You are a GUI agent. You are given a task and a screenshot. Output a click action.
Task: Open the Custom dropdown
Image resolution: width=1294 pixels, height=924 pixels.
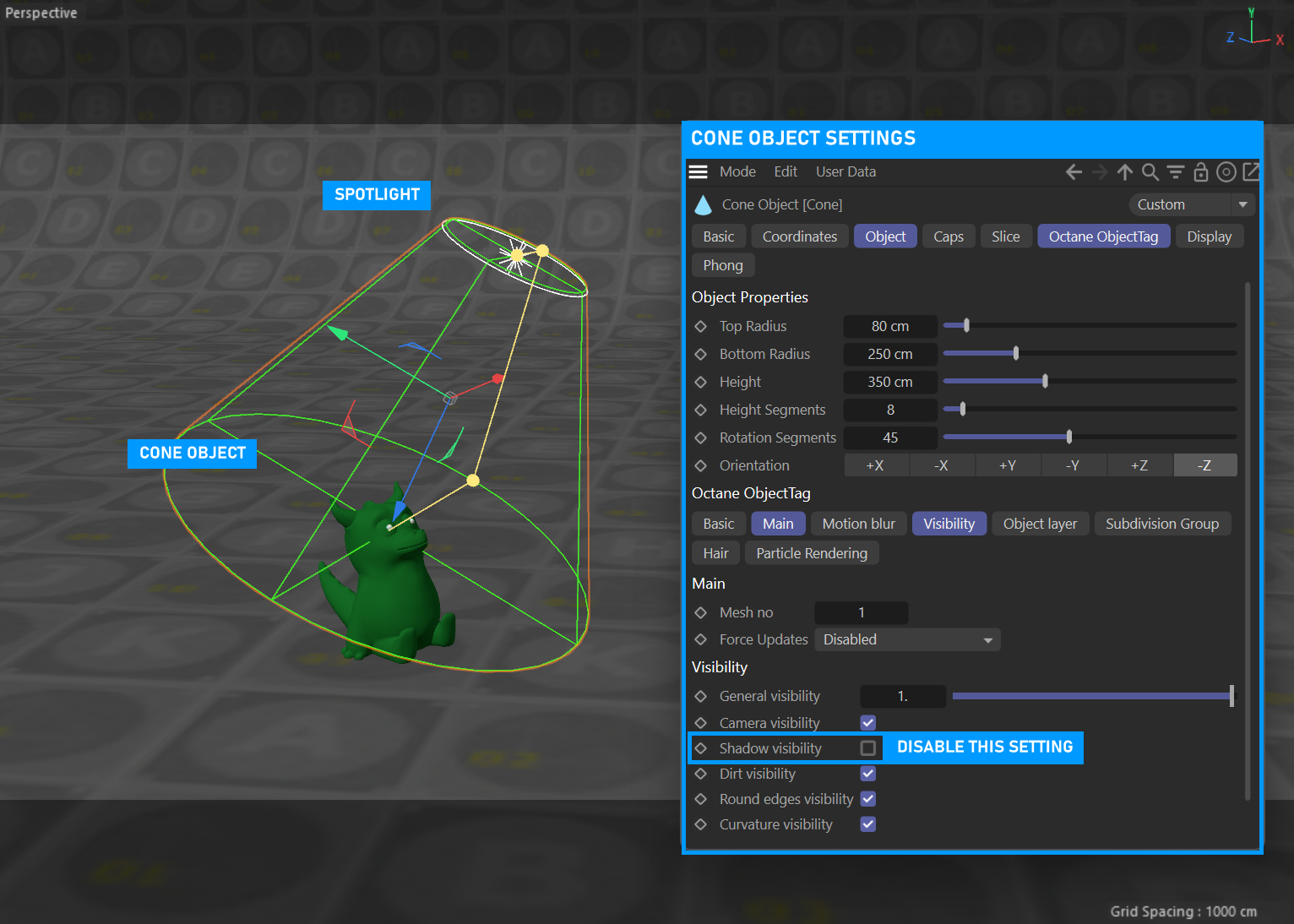point(1191,204)
